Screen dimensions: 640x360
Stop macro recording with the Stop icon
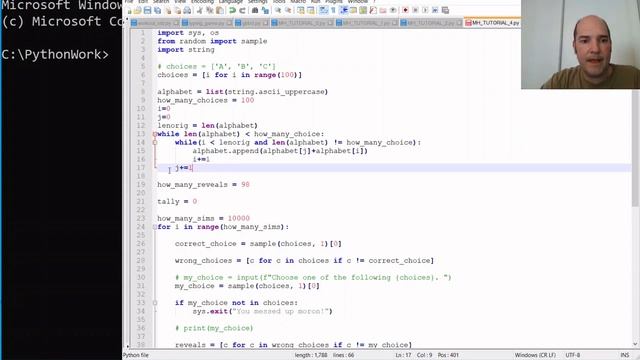click(416, 10)
